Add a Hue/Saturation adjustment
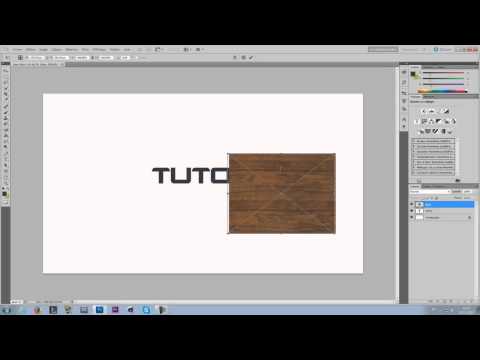 pos(424,121)
